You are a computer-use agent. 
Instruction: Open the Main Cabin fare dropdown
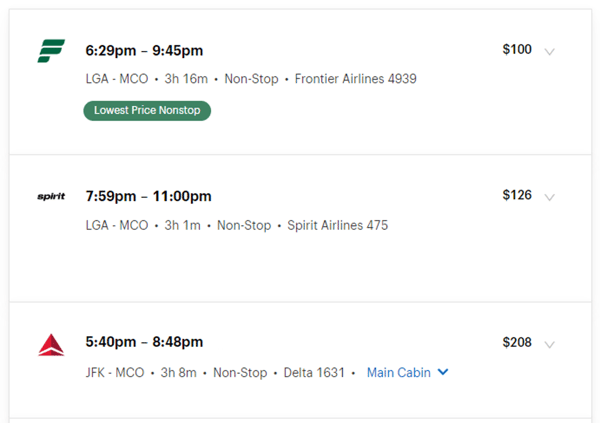408,373
